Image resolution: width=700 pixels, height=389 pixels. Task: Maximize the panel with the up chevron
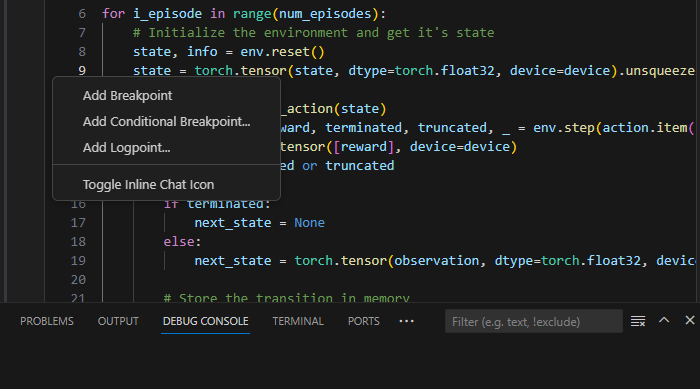(x=664, y=320)
